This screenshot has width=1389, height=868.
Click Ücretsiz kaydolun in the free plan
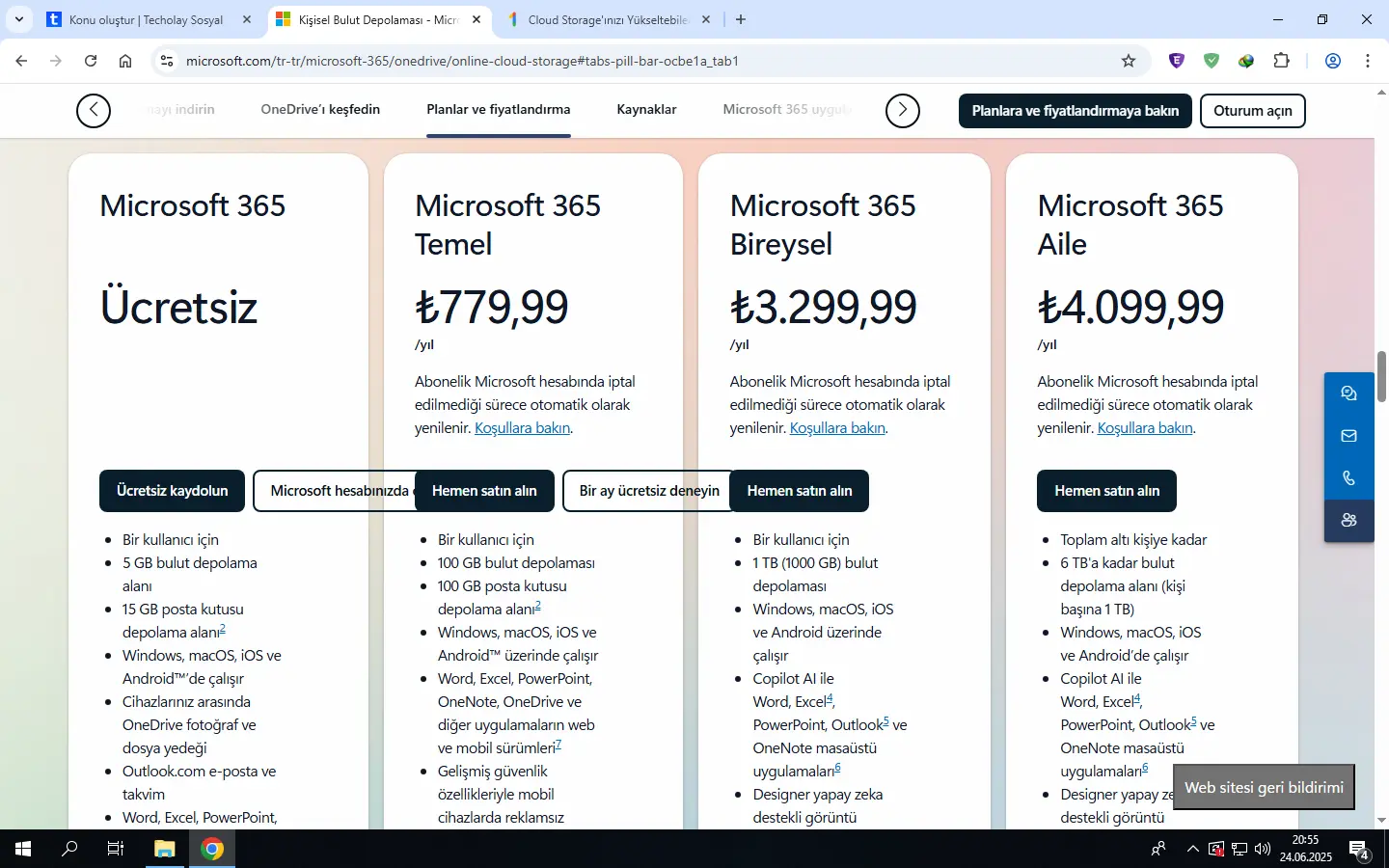coord(173,491)
